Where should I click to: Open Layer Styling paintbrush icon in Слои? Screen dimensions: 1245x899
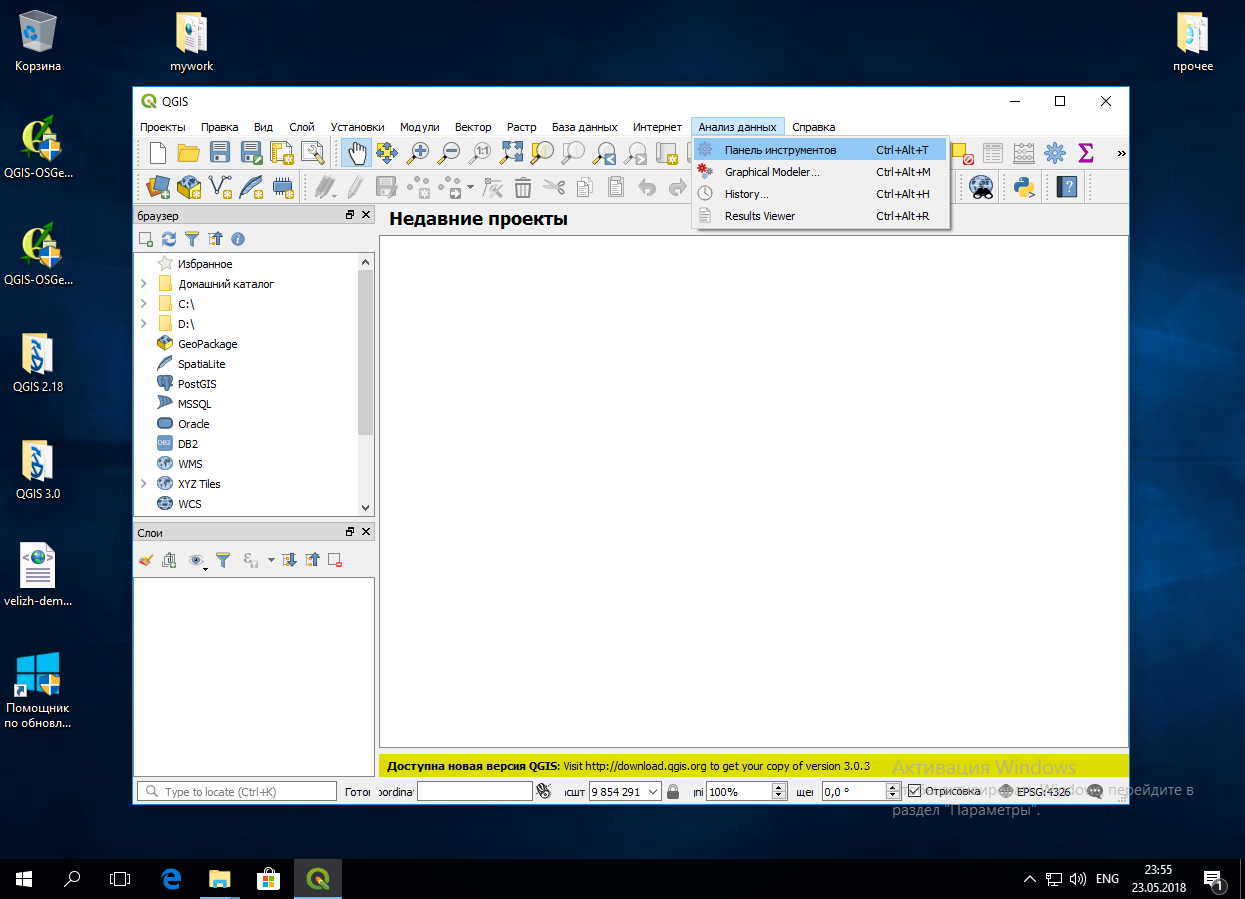[x=146, y=560]
